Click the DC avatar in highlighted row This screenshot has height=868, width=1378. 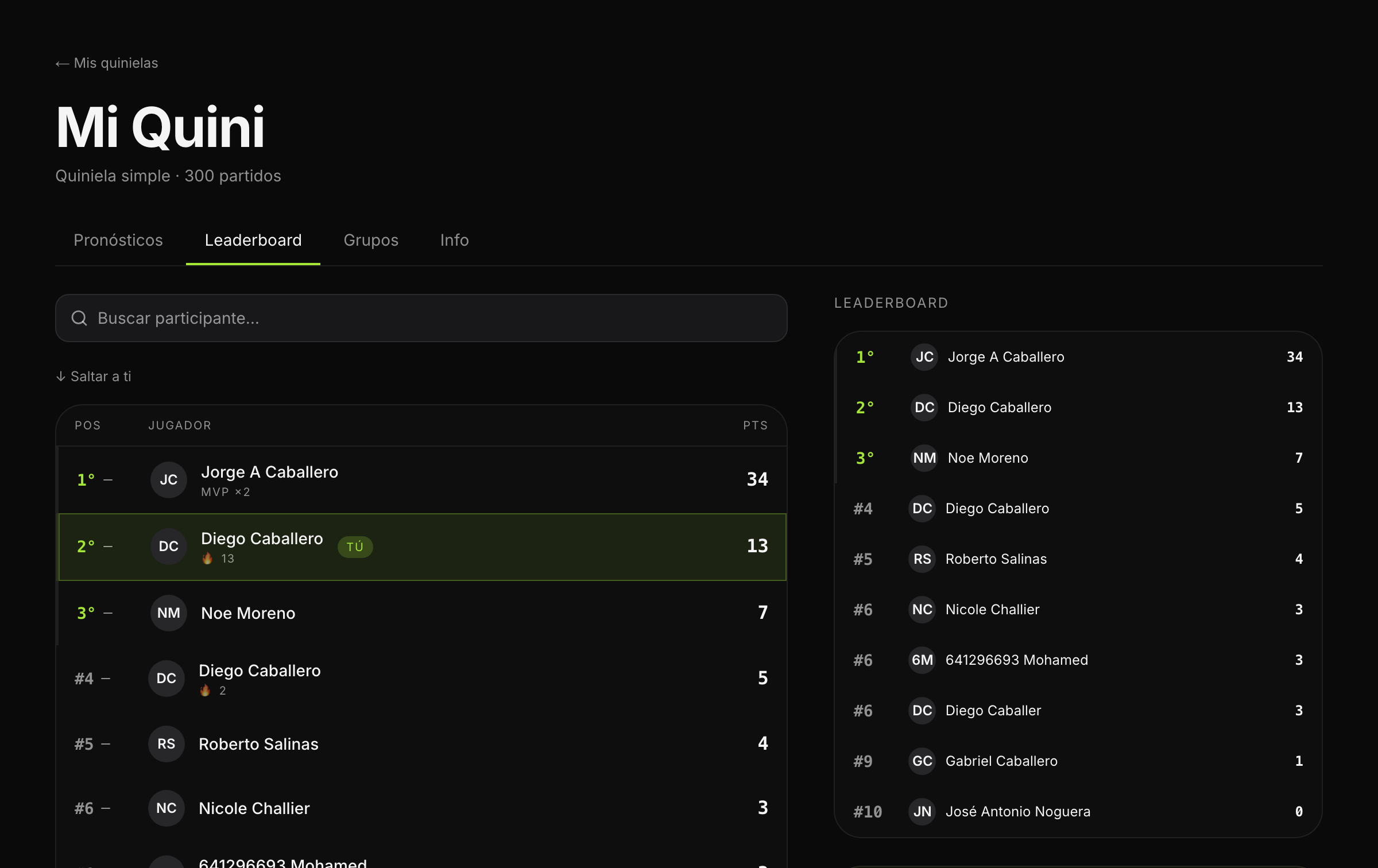[x=168, y=547]
